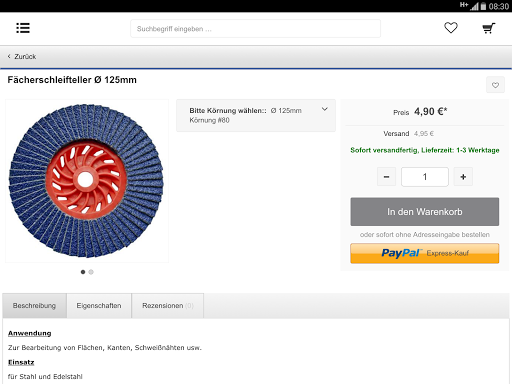
Task: Focus the Suchbegriff eingeben search field
Action: tap(255, 29)
